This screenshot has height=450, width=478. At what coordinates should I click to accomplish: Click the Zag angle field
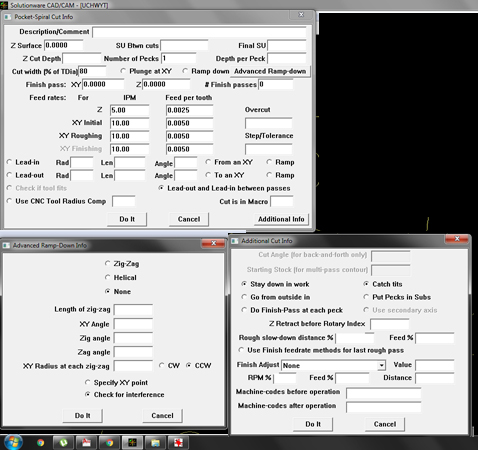133,352
